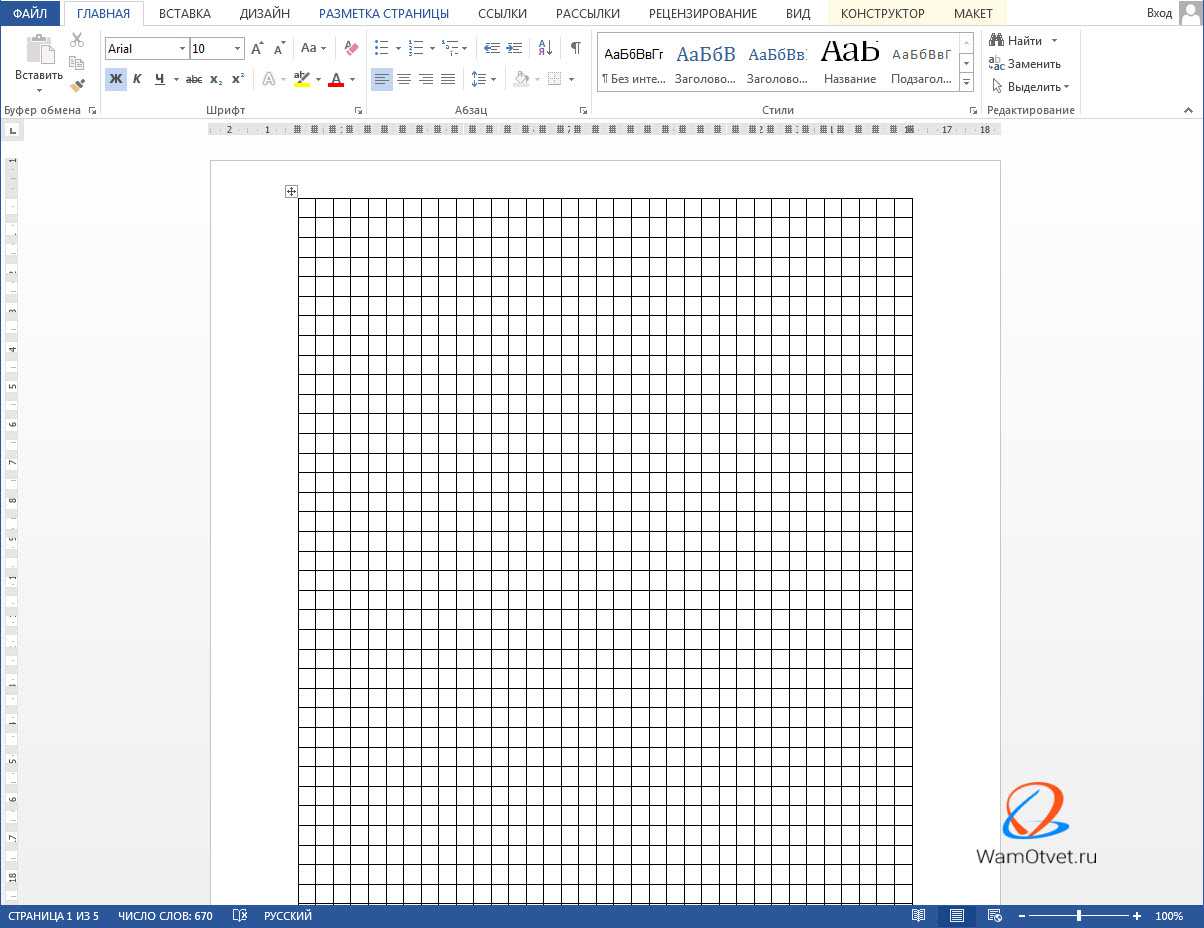
Task: Apply strikethrough formatting to text
Action: (x=194, y=79)
